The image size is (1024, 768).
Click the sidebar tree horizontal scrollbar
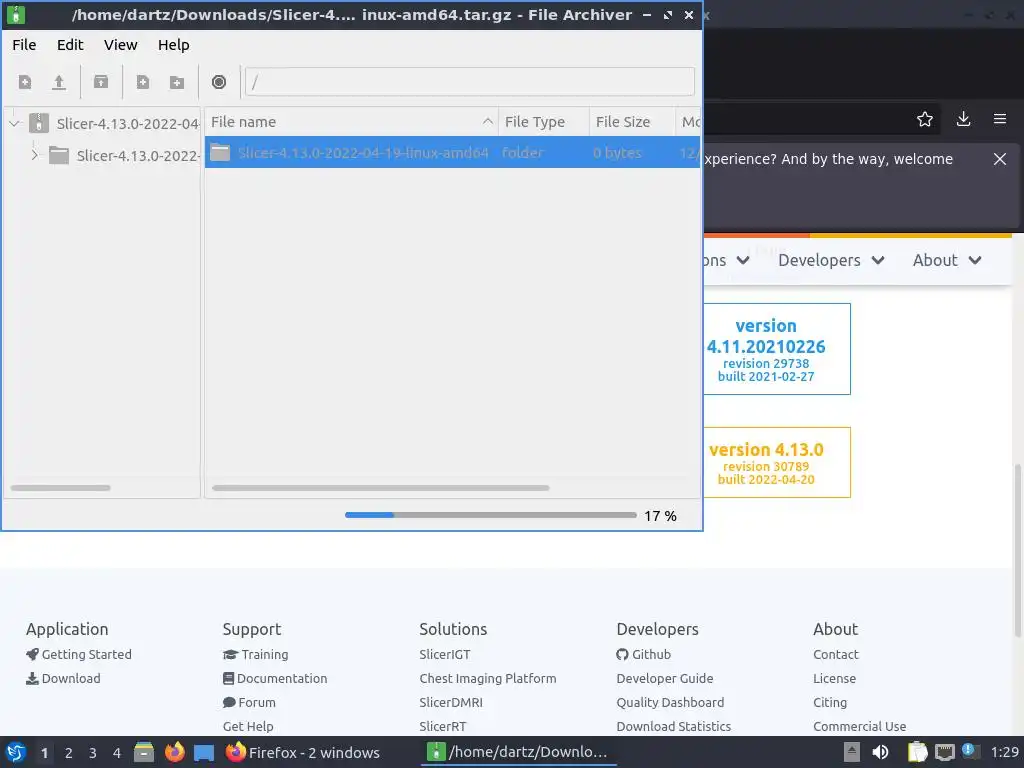pyautogui.click(x=61, y=488)
